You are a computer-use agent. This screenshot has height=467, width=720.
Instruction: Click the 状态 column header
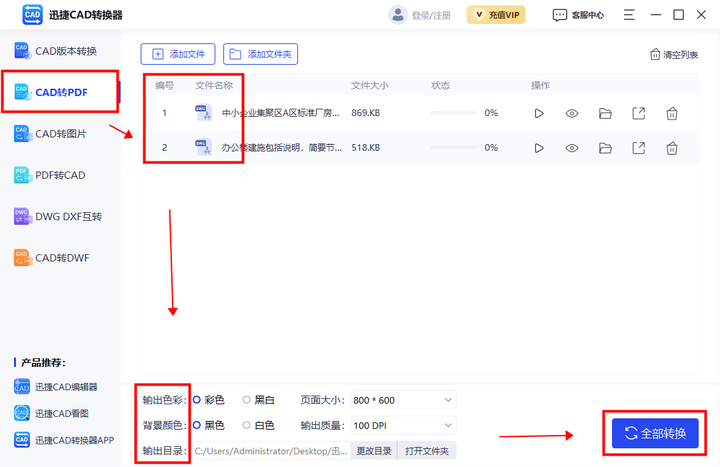coord(440,85)
